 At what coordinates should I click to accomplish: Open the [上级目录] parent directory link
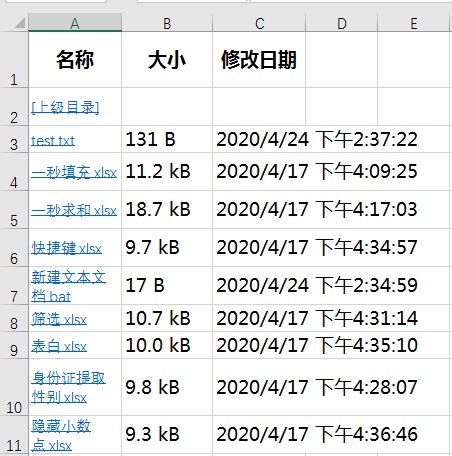pos(65,107)
